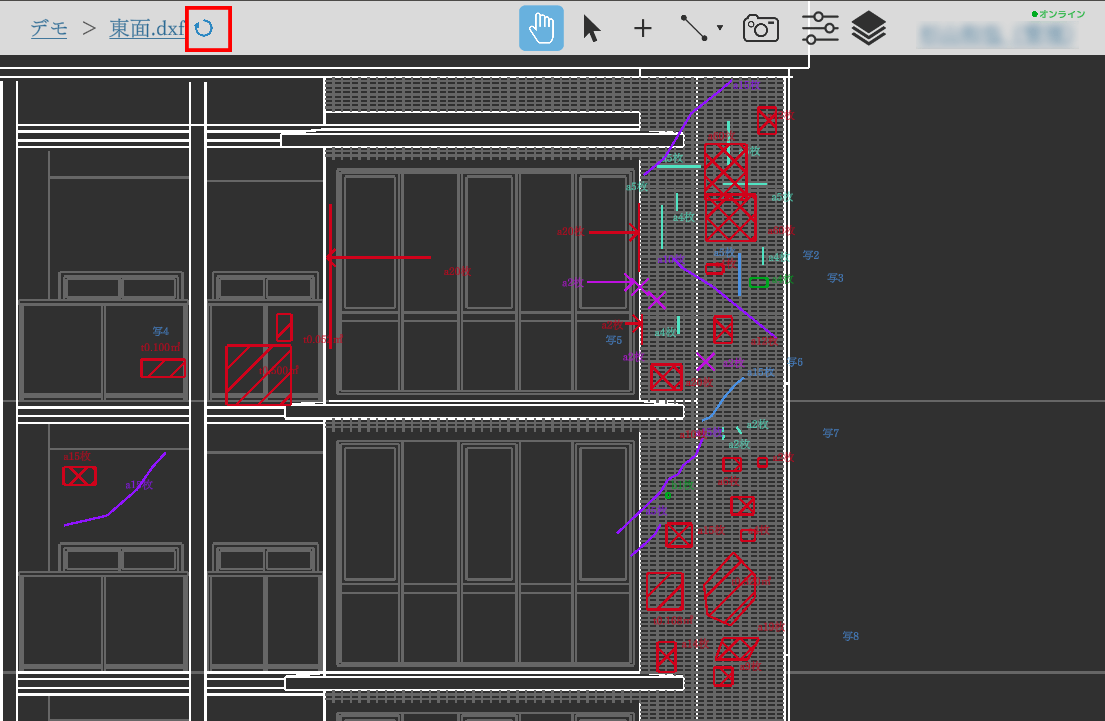Select the 写4 photo marker

[161, 331]
